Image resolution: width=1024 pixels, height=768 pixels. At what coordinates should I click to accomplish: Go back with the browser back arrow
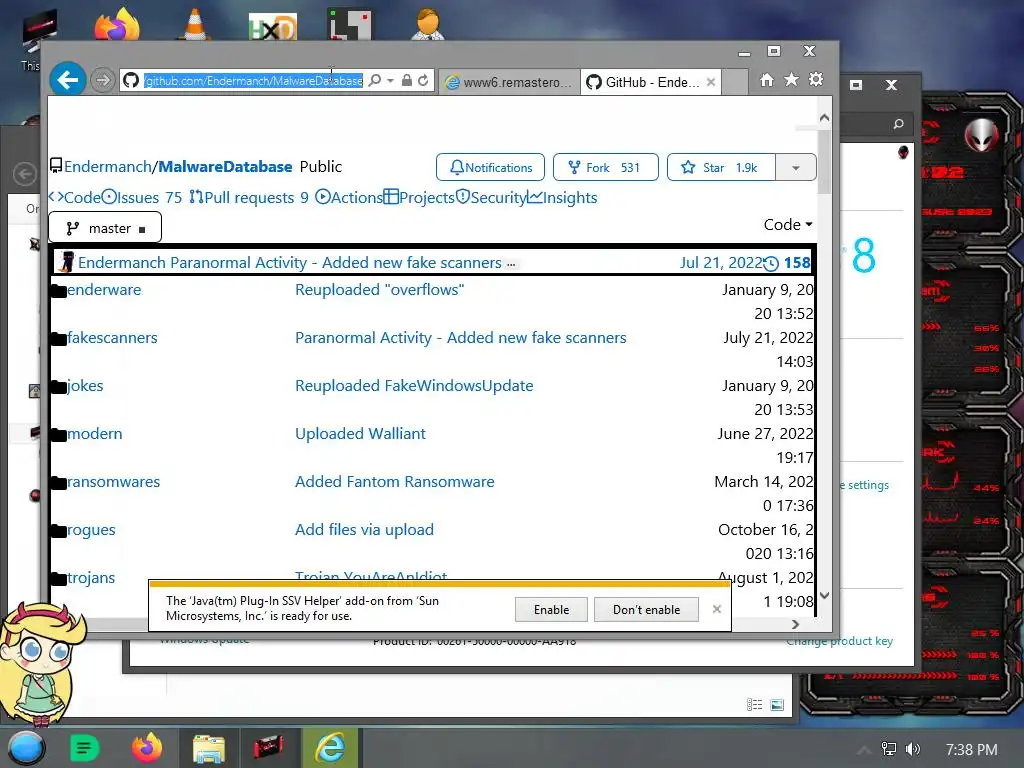[x=68, y=80]
